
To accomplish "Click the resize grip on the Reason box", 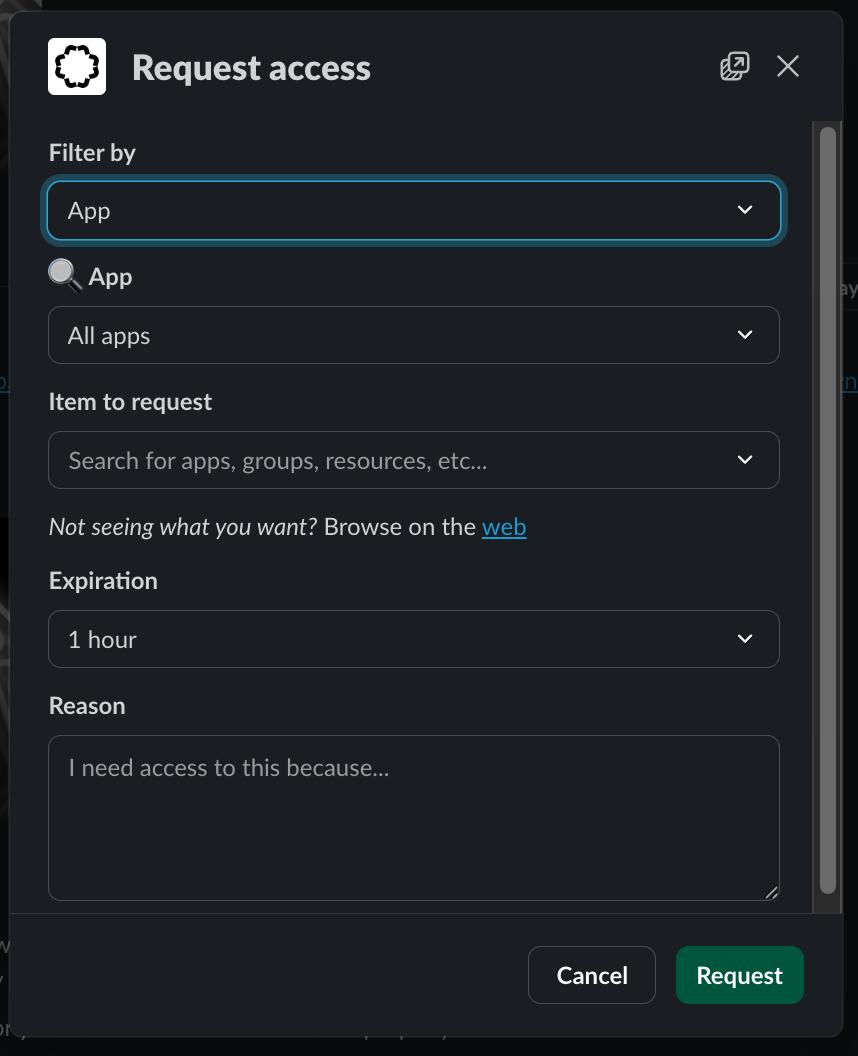I will 771,891.
